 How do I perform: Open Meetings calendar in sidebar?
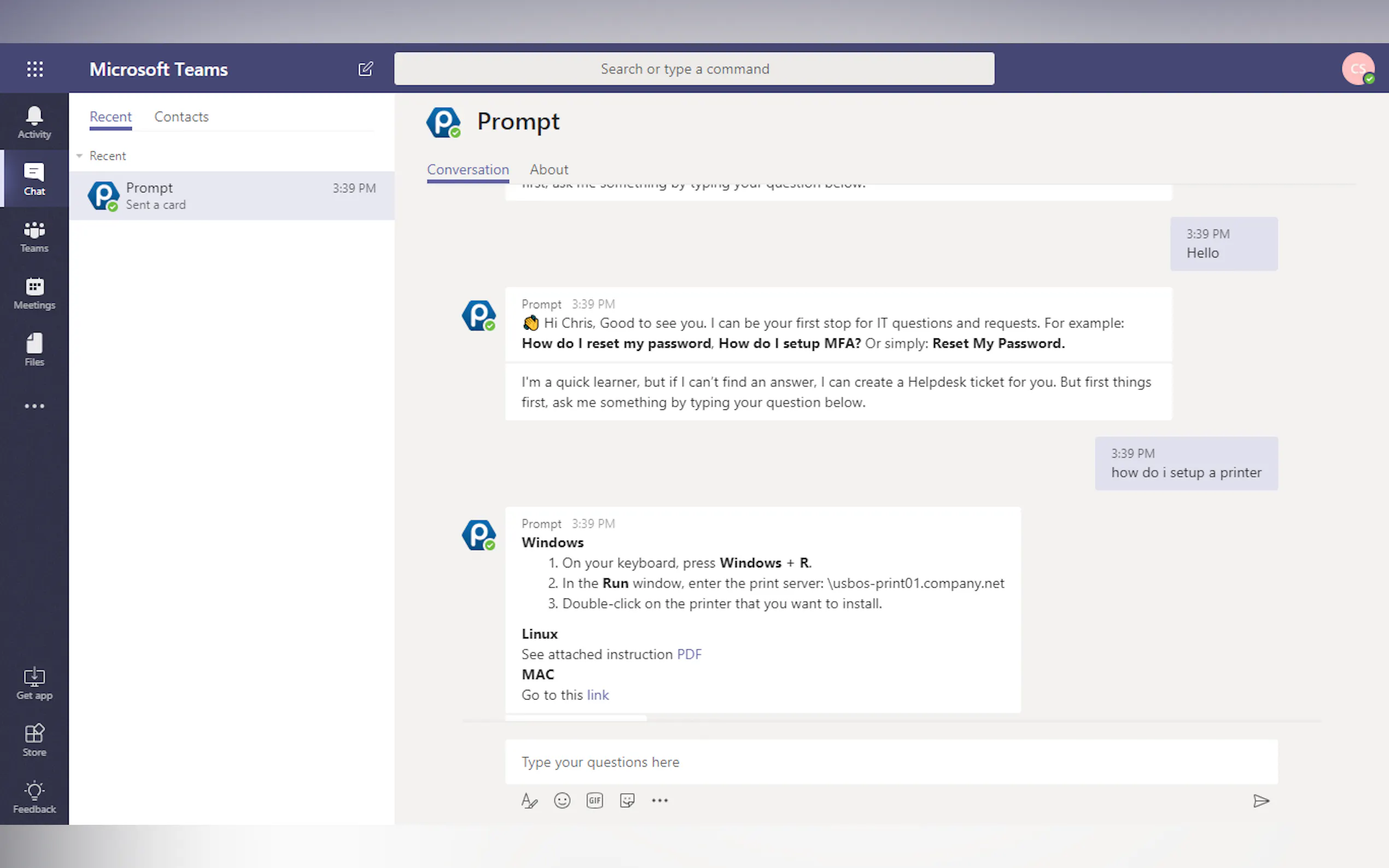34,293
